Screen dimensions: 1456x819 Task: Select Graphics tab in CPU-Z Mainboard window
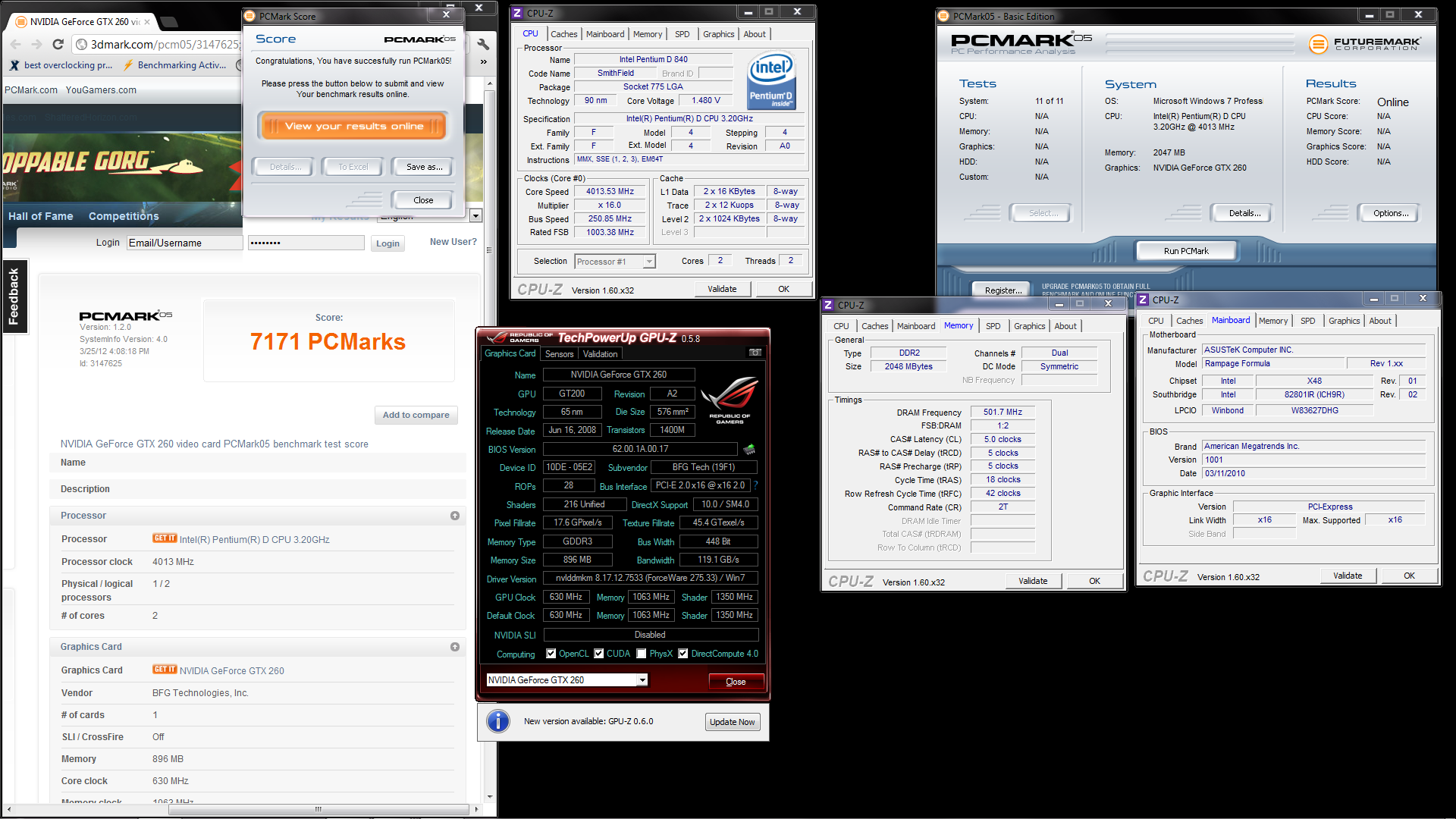(x=1344, y=321)
